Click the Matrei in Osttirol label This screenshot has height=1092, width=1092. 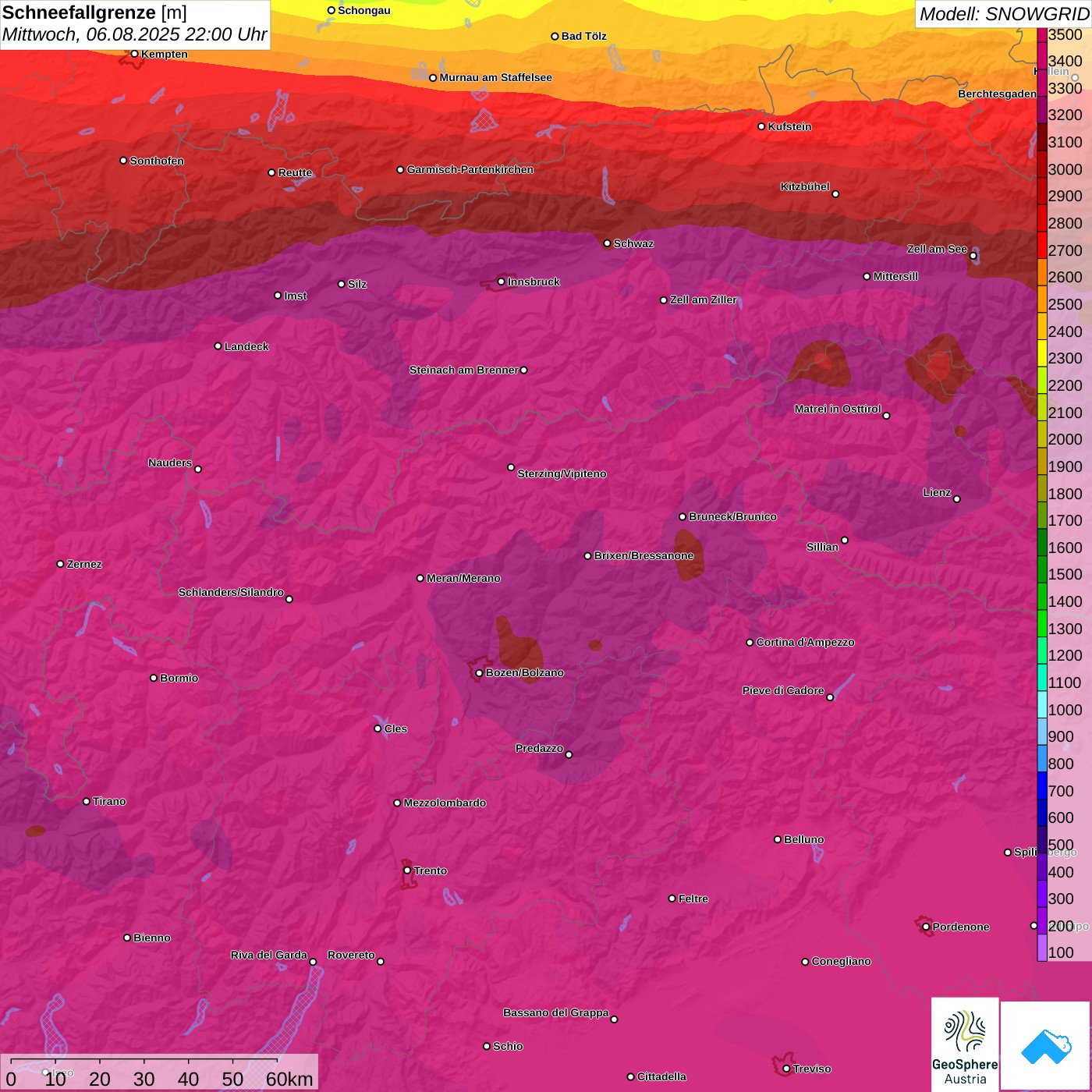[838, 409]
